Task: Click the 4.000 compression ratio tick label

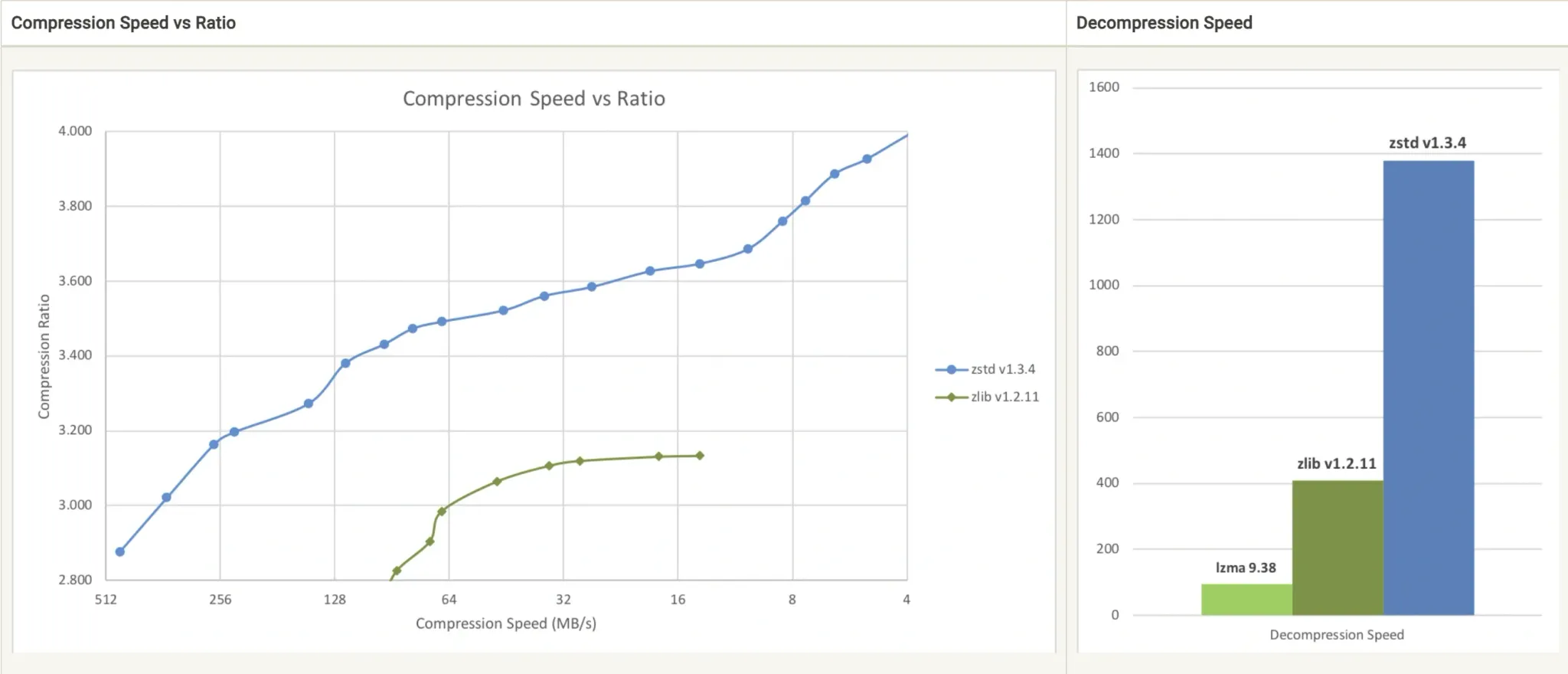Action: point(75,131)
